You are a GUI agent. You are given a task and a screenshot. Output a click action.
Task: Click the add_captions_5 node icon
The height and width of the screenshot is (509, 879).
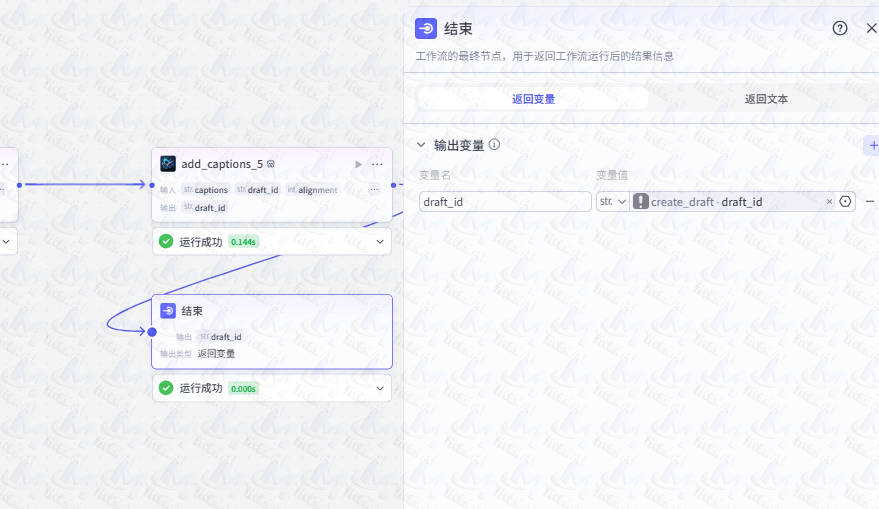pyautogui.click(x=168, y=164)
